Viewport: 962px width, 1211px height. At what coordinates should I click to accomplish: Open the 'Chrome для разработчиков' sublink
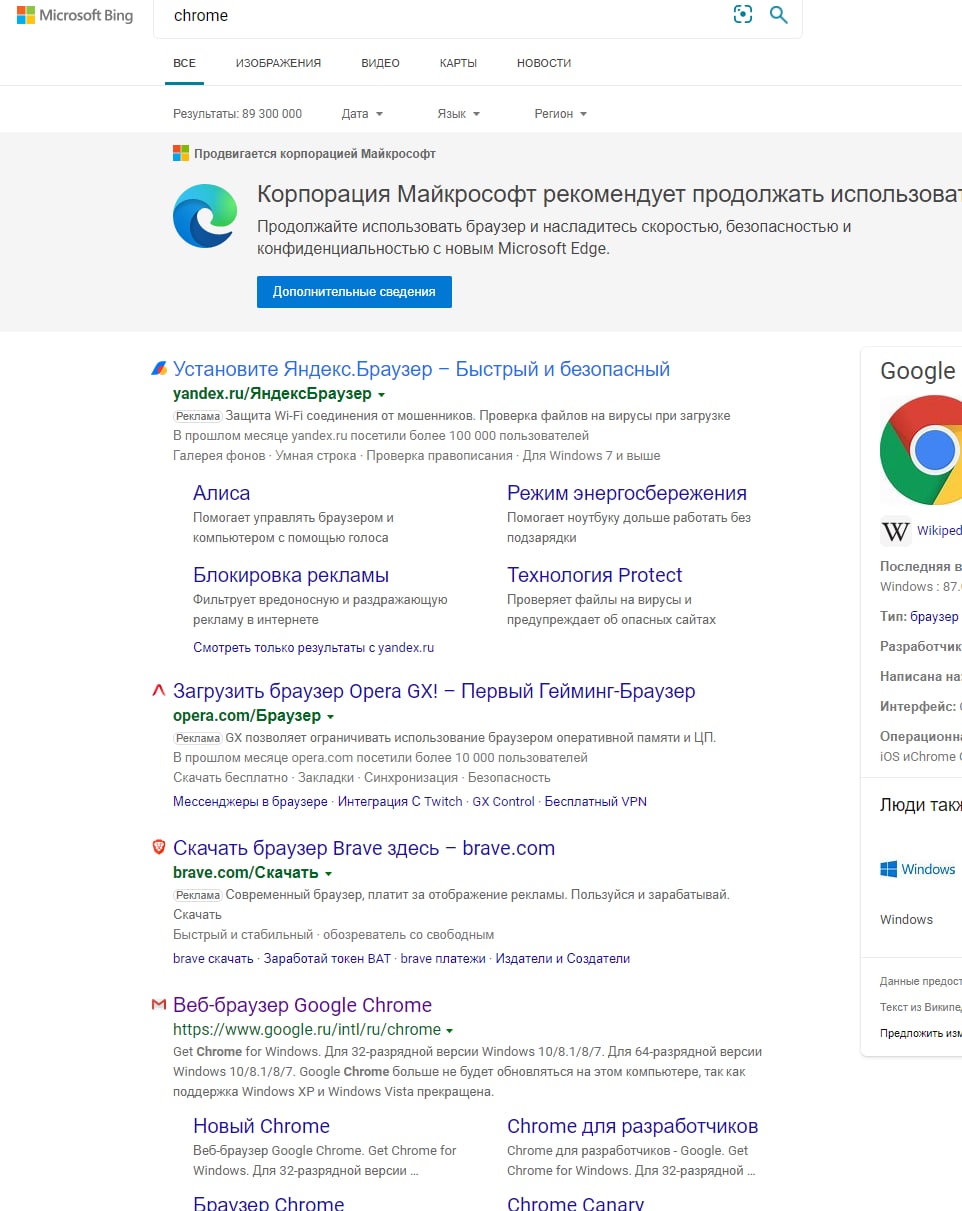tap(632, 1126)
